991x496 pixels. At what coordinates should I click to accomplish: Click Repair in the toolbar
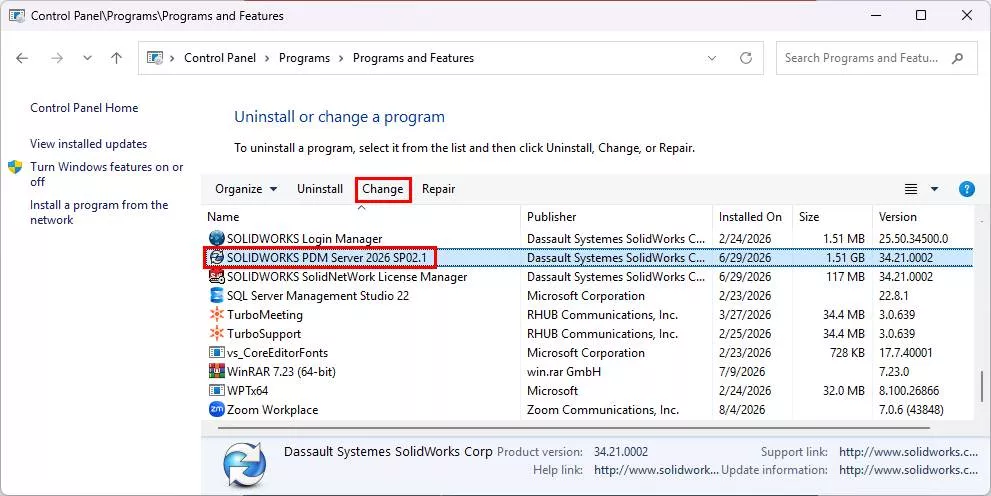[439, 189]
